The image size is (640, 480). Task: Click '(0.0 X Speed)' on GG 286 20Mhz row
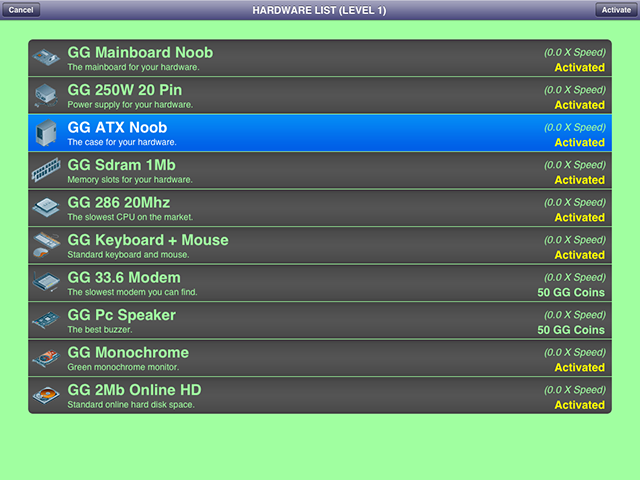coord(575,202)
